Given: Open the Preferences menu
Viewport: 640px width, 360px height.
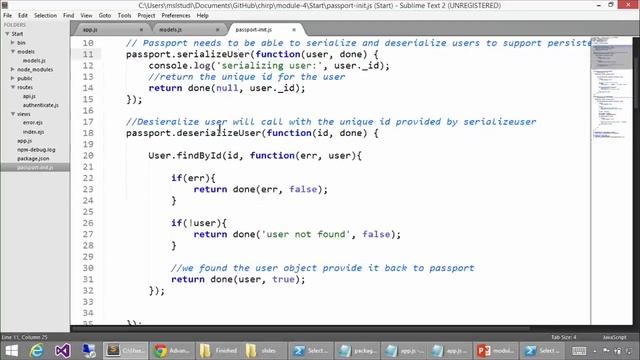Looking at the screenshot, I should click(x=176, y=16).
